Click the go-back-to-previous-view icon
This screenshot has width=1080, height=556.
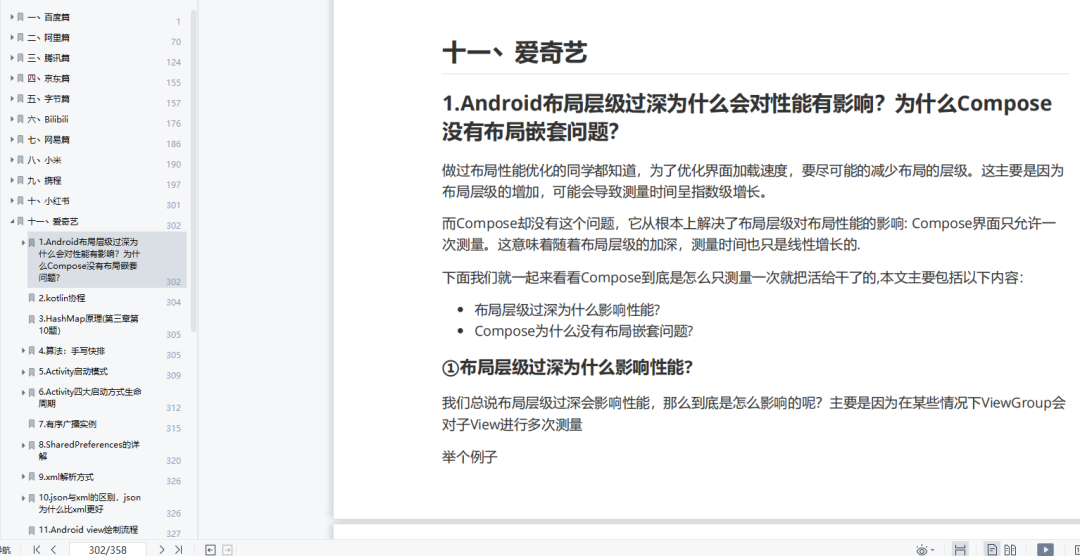[211, 549]
